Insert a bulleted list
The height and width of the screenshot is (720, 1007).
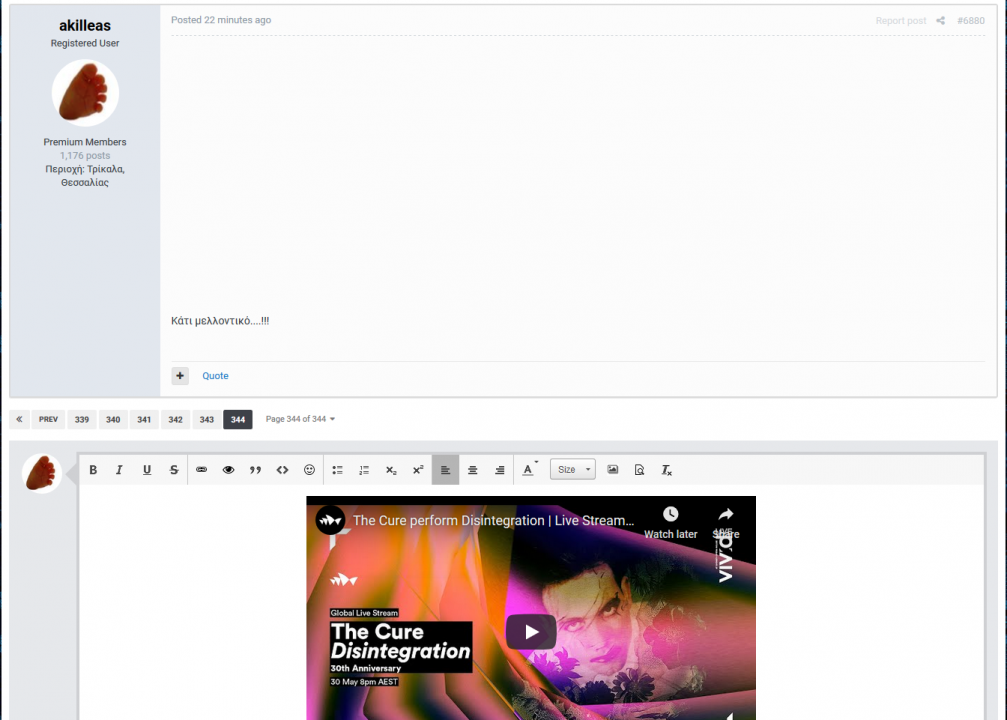[337, 470]
